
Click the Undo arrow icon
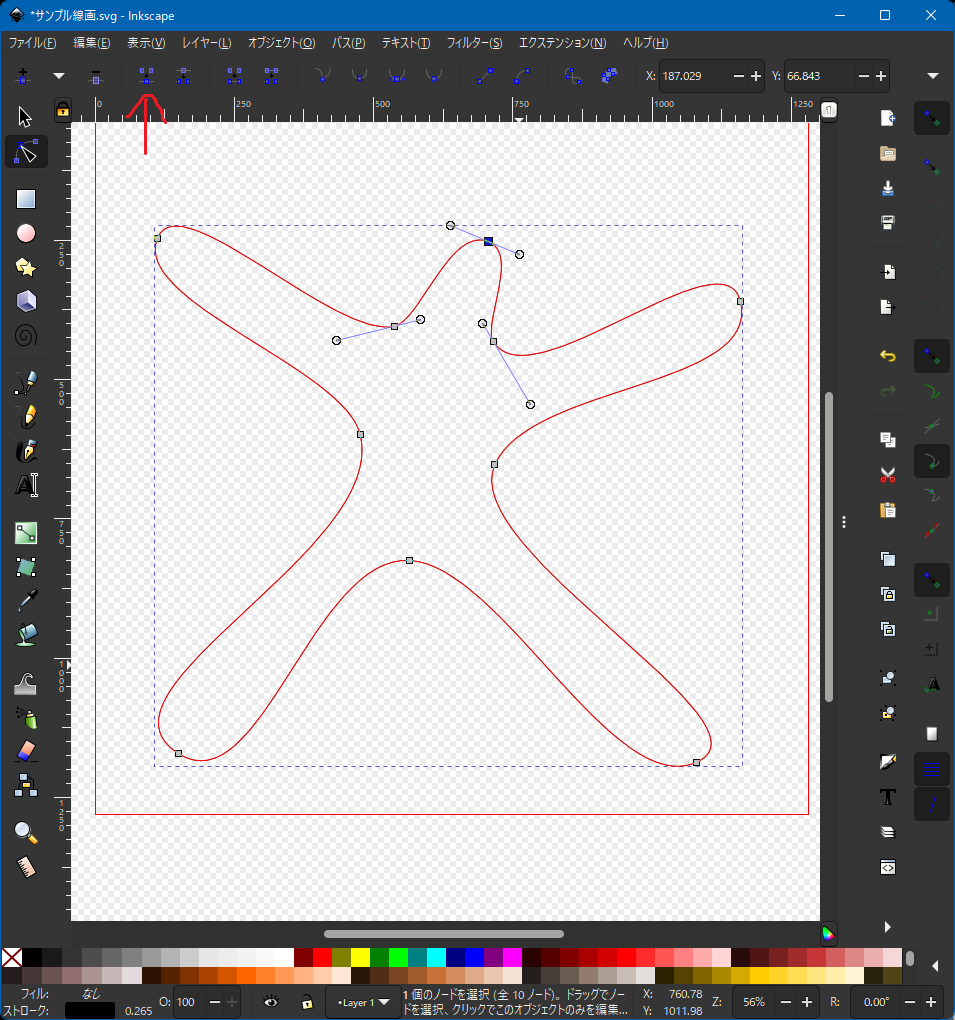tap(887, 356)
